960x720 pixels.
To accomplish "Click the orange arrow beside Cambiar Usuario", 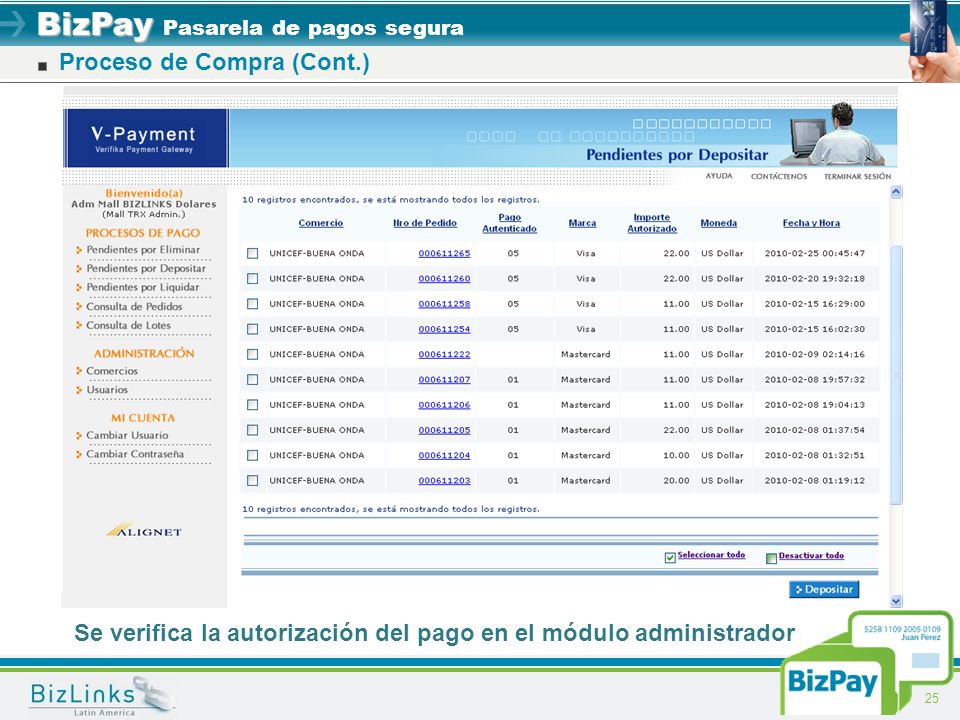I will click(79, 436).
